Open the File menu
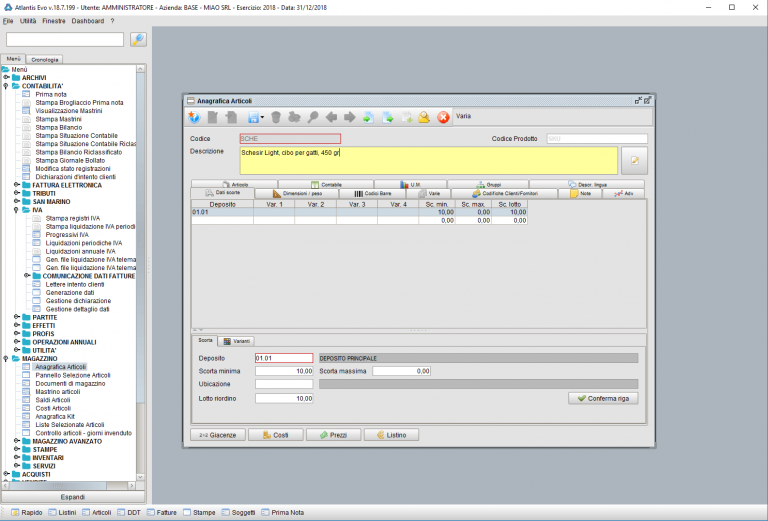Image resolution: width=768 pixels, height=521 pixels. tap(8, 21)
